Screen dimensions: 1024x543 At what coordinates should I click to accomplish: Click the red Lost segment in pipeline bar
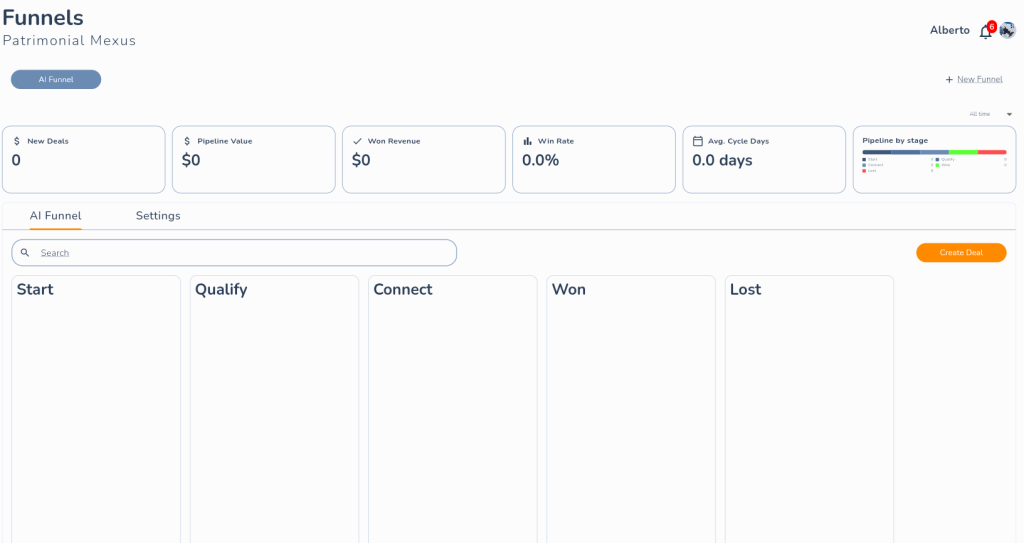(992, 152)
